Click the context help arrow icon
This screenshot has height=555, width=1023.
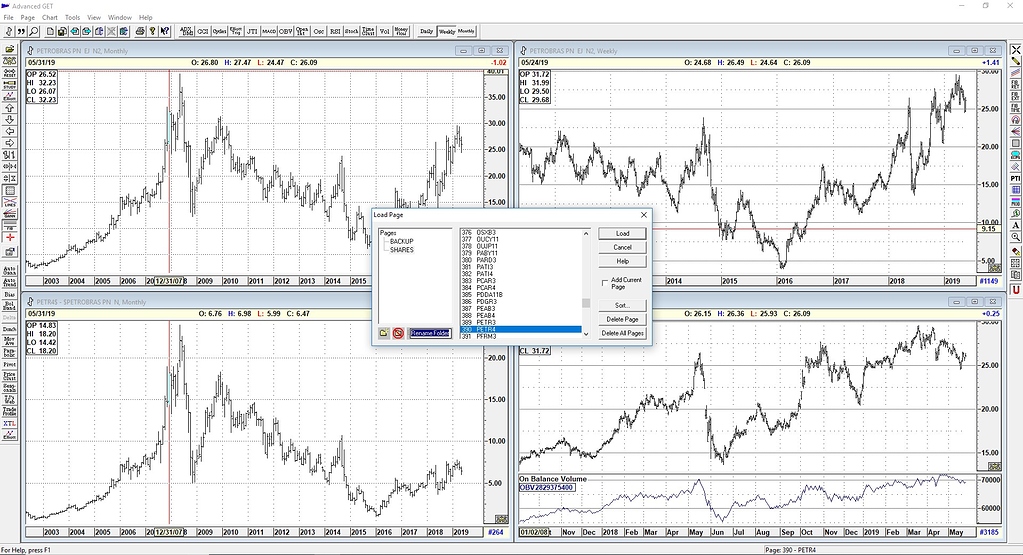[164, 31]
